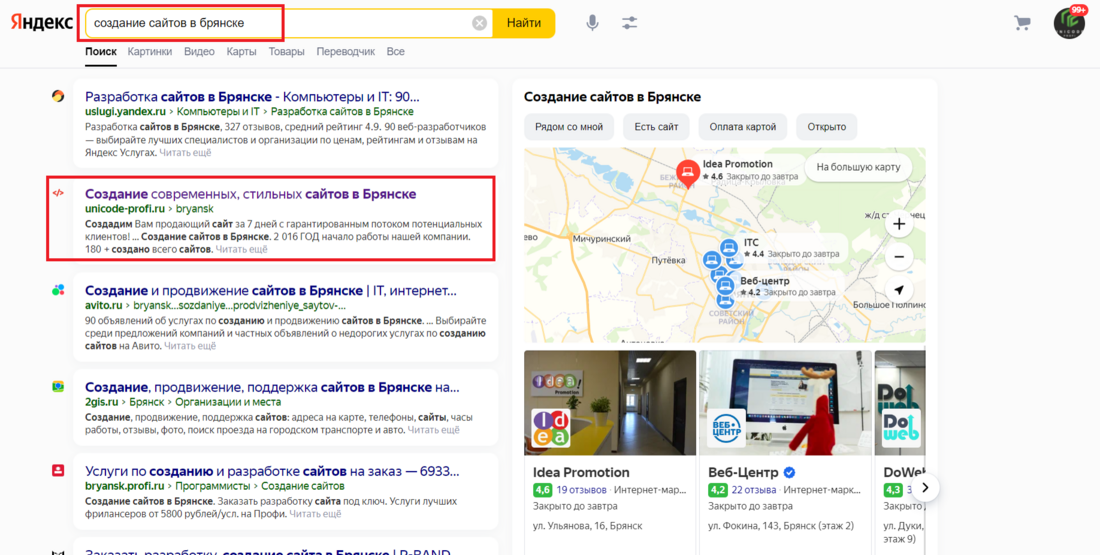Show next organization cards with arrow
Image resolution: width=1100 pixels, height=555 pixels.
(x=925, y=488)
